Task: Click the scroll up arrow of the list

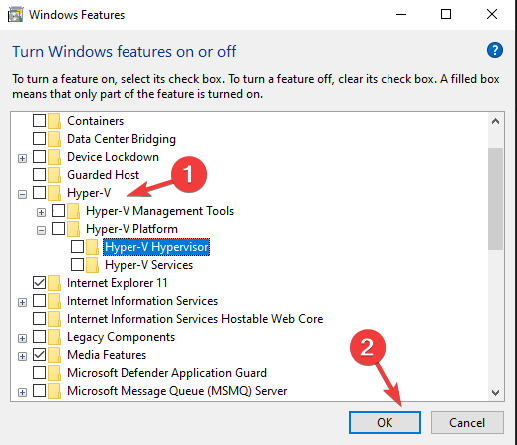Action: click(495, 121)
